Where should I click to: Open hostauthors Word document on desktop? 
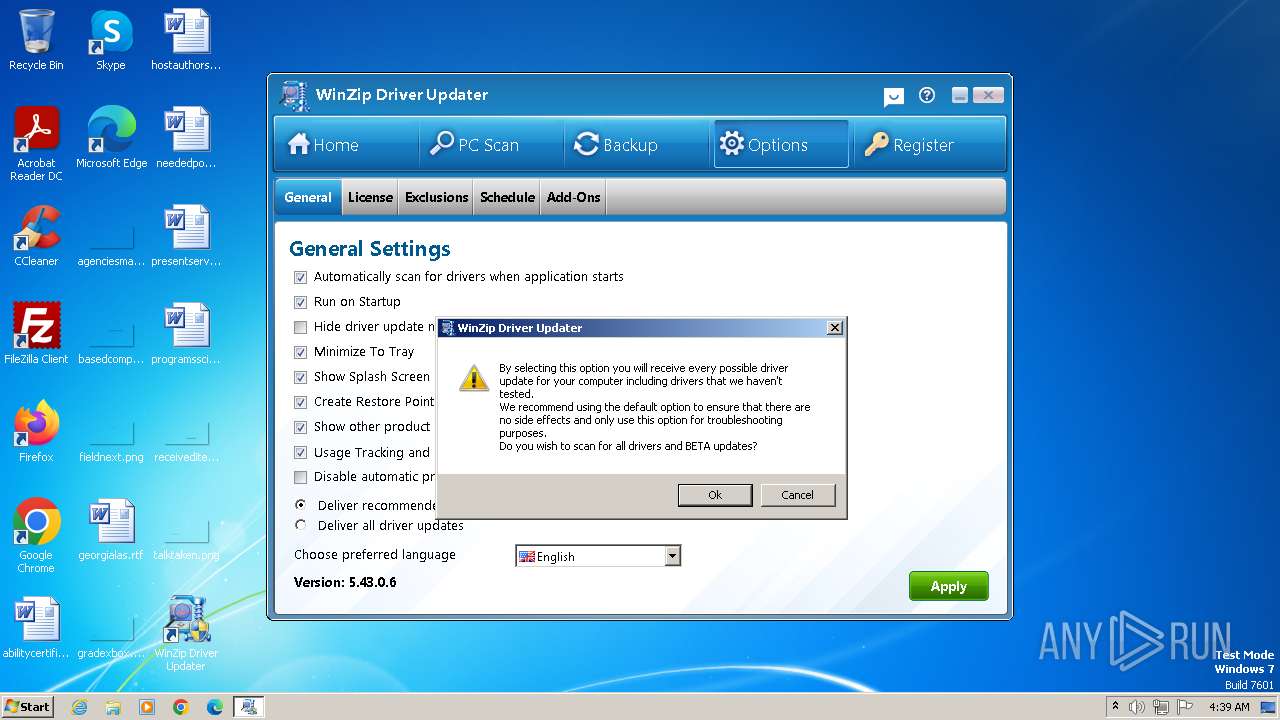click(x=186, y=40)
